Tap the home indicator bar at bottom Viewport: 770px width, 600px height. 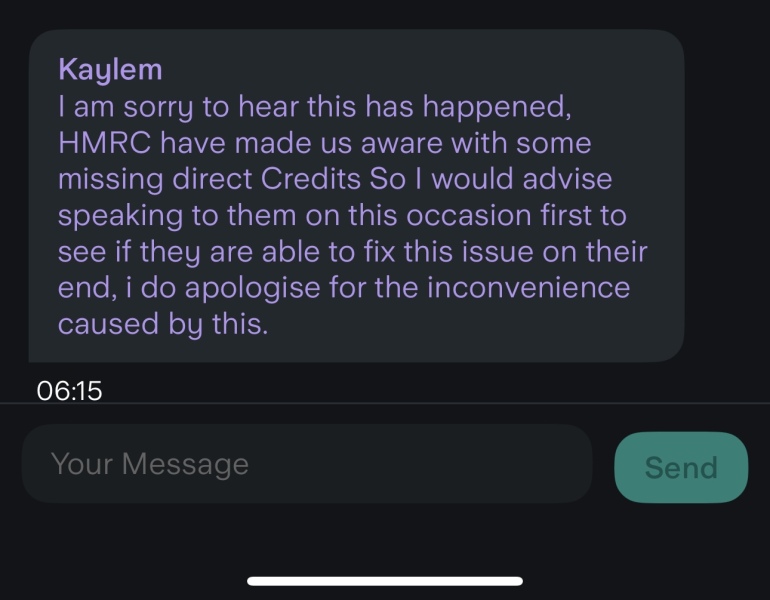[x=385, y=580]
